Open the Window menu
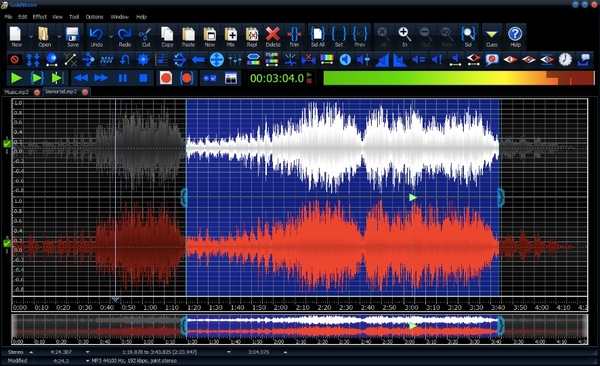 (x=119, y=17)
